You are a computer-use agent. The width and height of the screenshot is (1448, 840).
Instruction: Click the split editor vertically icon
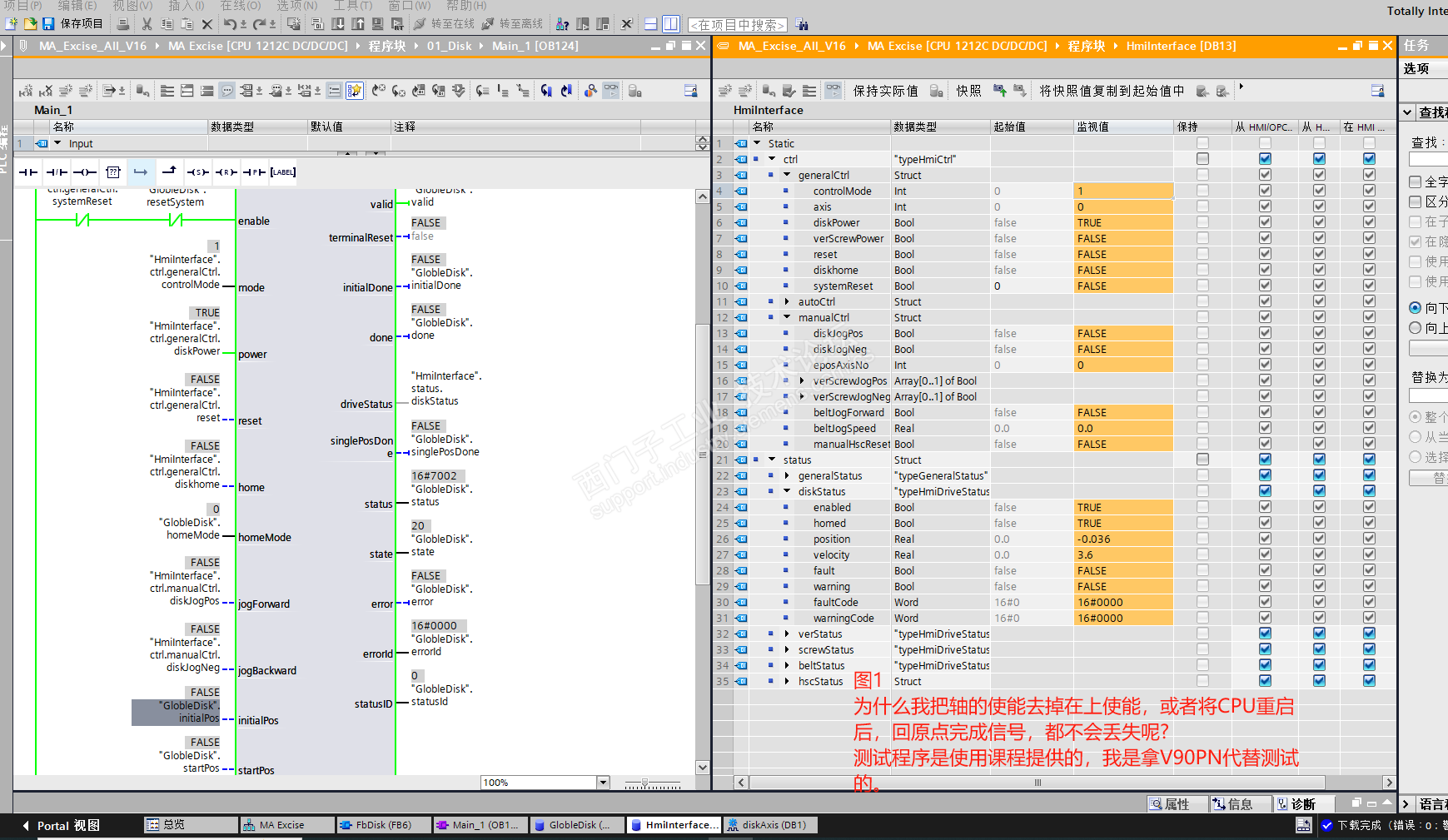point(671,24)
